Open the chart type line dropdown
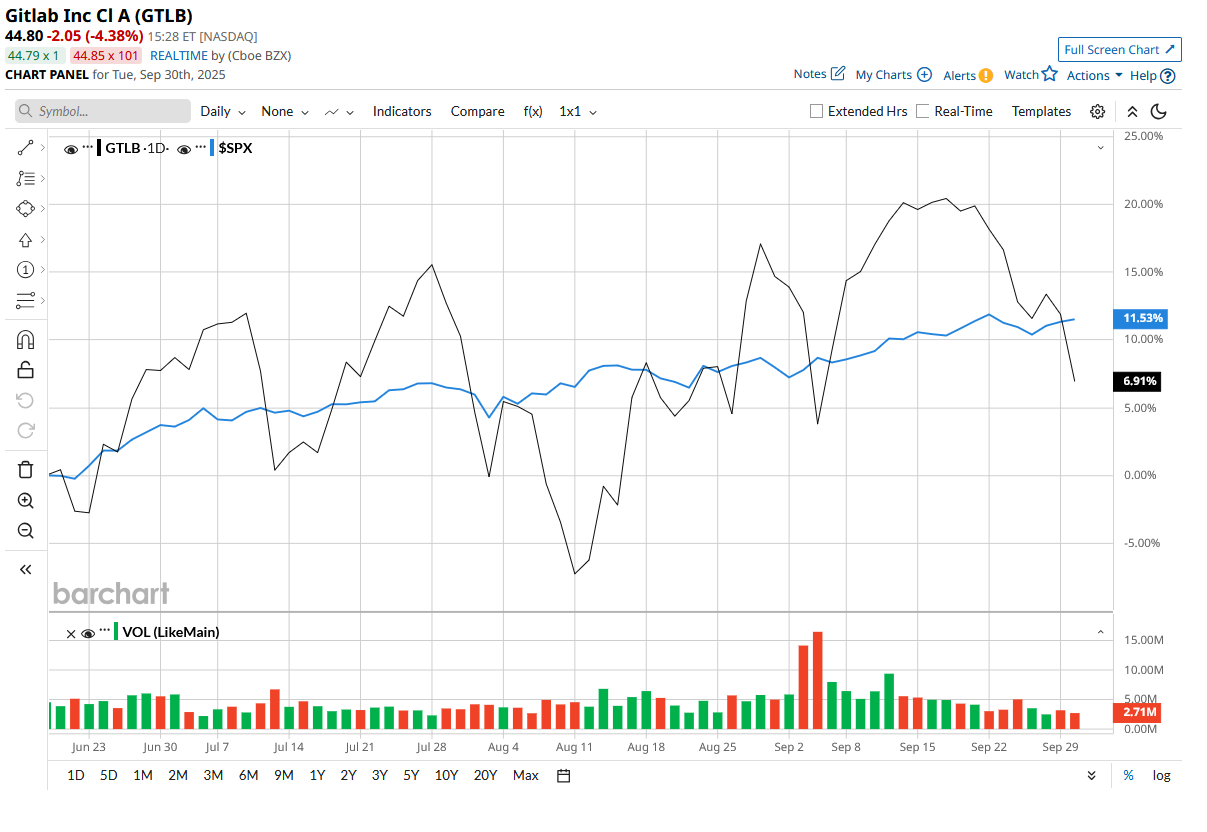Viewport: 1207px width, 832px height. [x=340, y=111]
